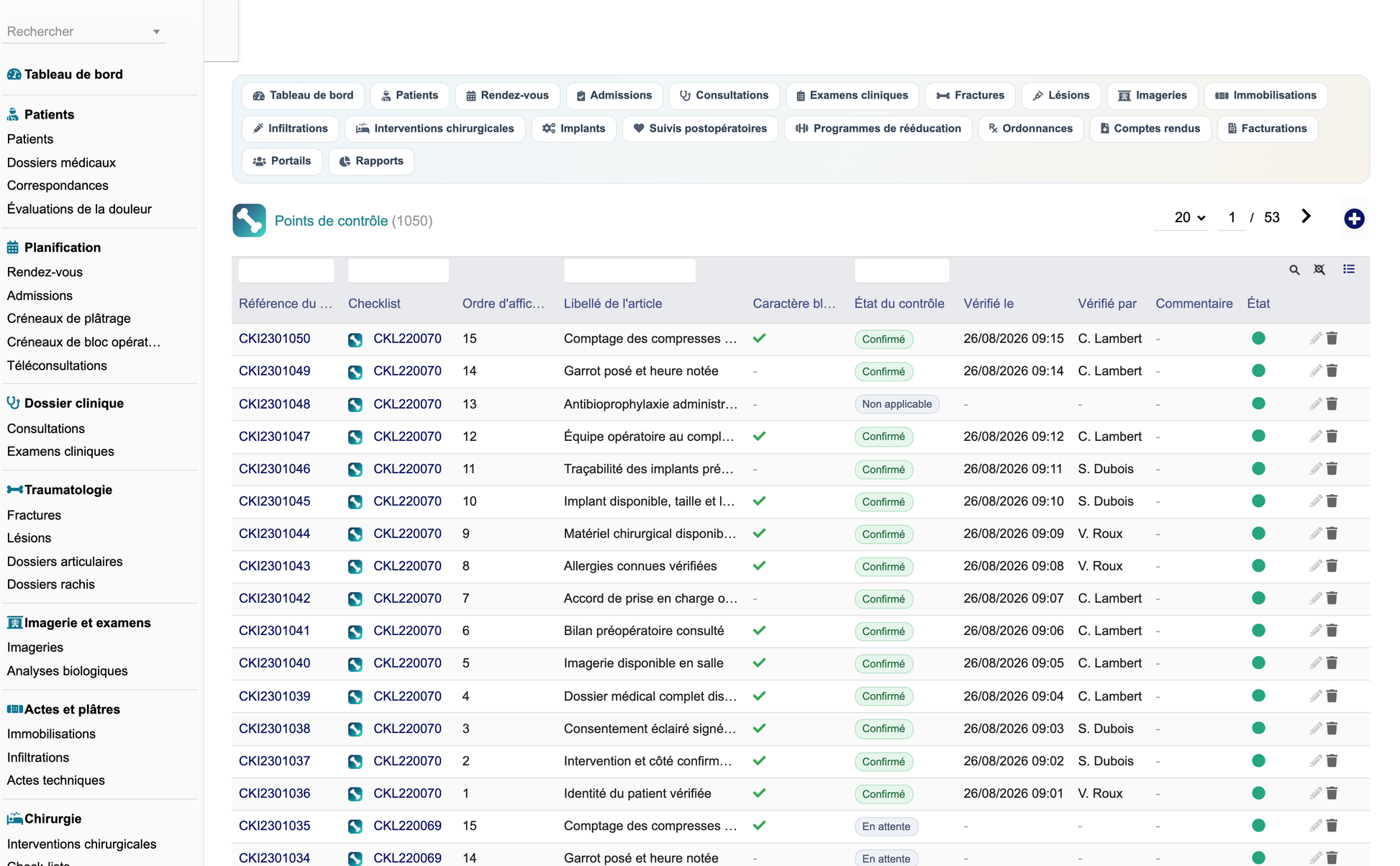
Task: Open Analyses biologiques in sidebar
Action: click(67, 671)
